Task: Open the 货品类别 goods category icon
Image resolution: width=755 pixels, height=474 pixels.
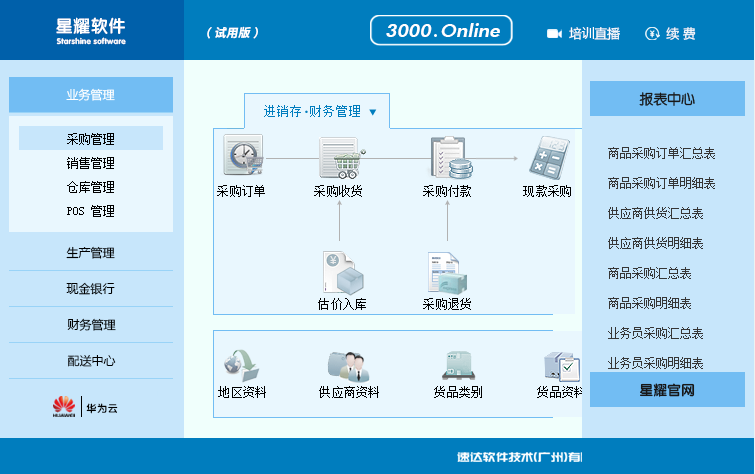Action: point(458,365)
